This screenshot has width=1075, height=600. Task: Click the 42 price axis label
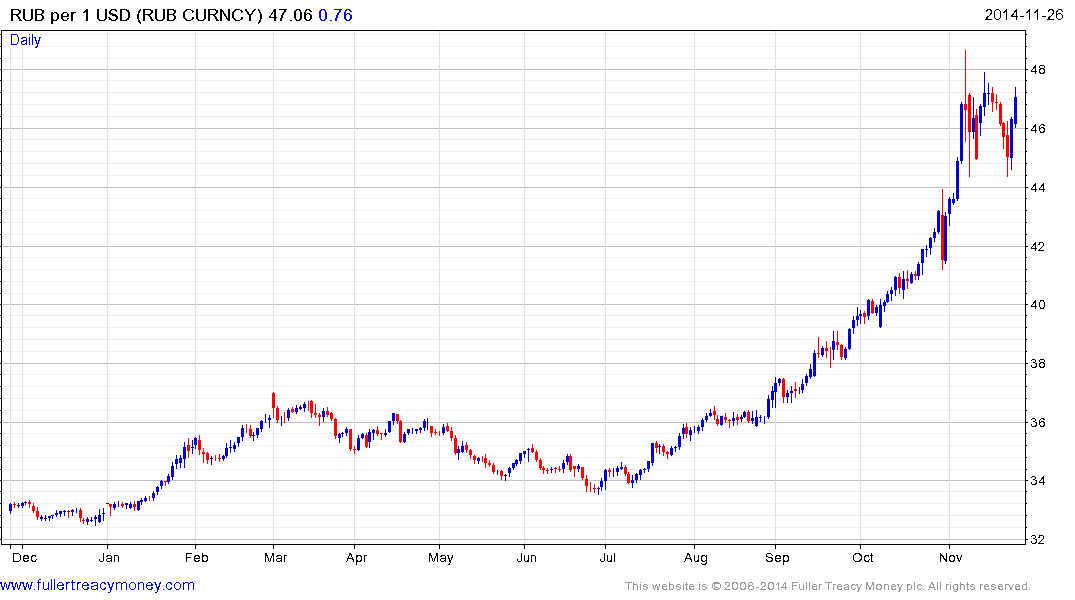tap(1037, 246)
